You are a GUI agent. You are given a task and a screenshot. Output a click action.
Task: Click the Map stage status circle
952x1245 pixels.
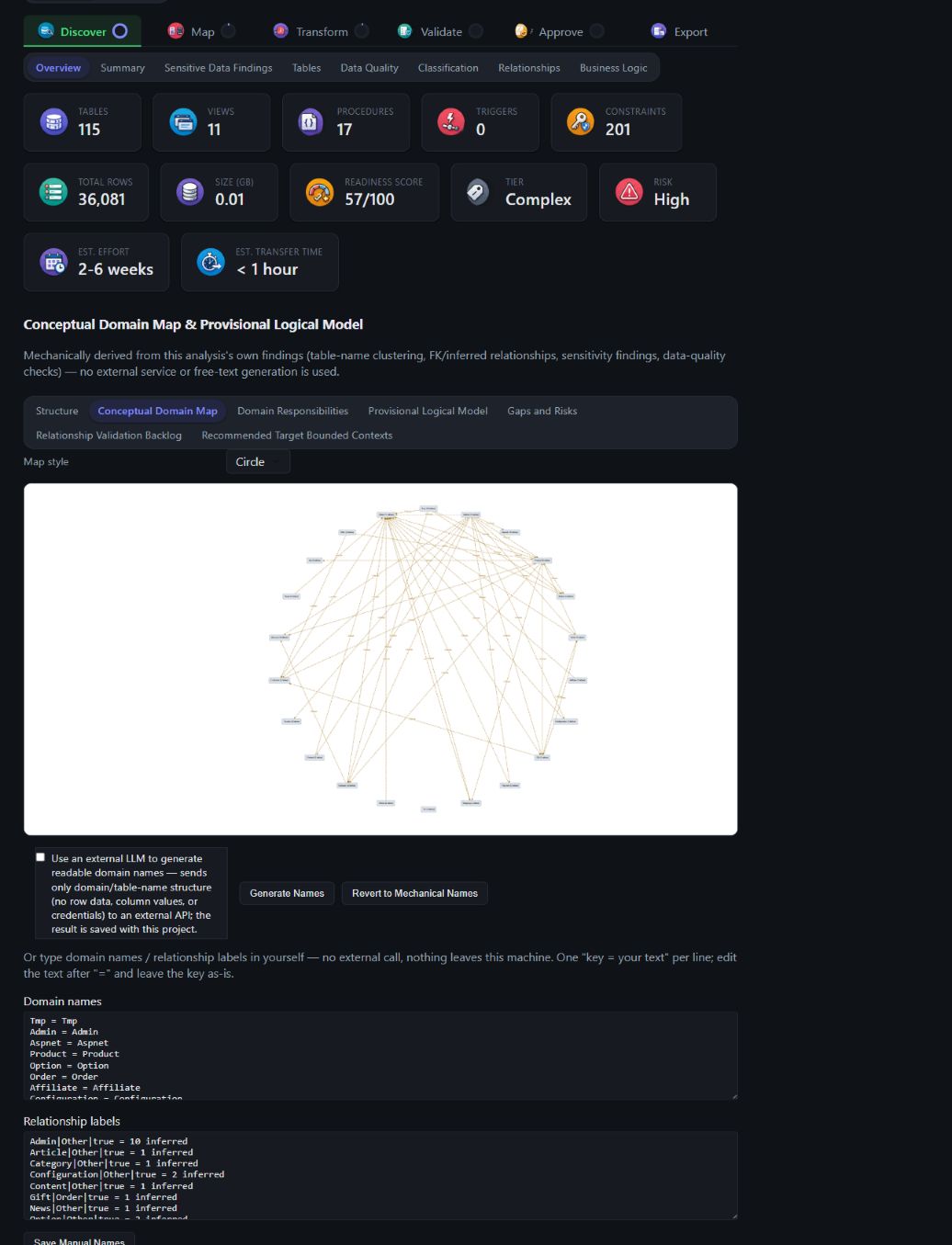228,31
